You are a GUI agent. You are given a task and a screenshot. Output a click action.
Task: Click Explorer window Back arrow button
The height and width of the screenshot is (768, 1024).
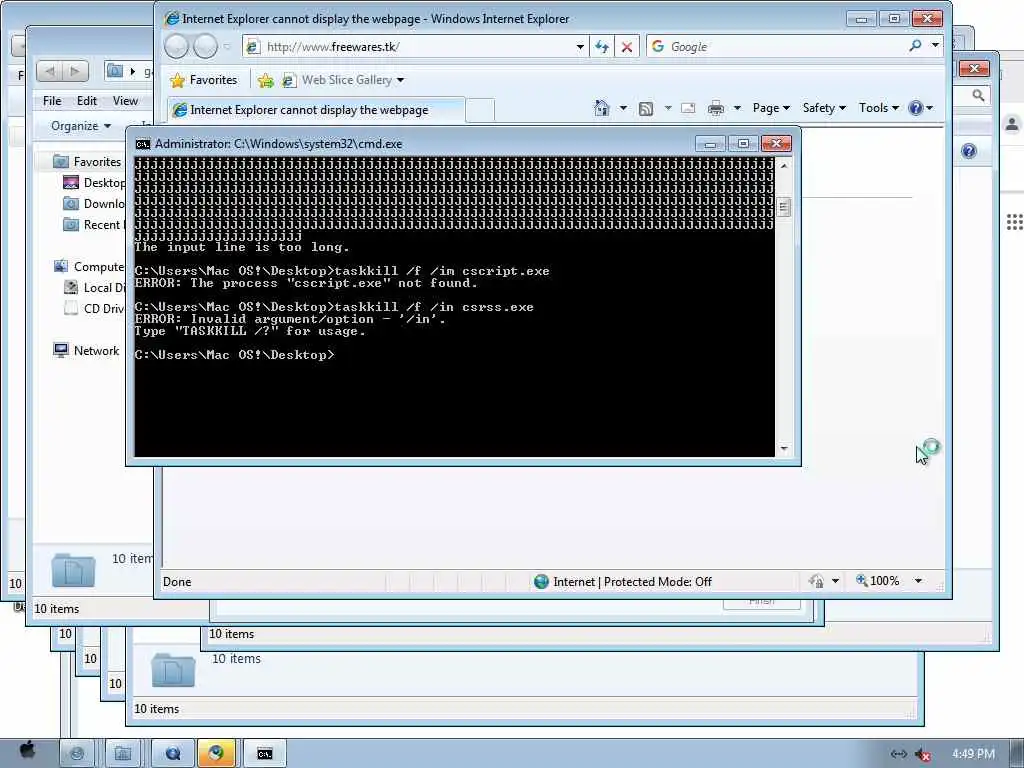coord(50,71)
